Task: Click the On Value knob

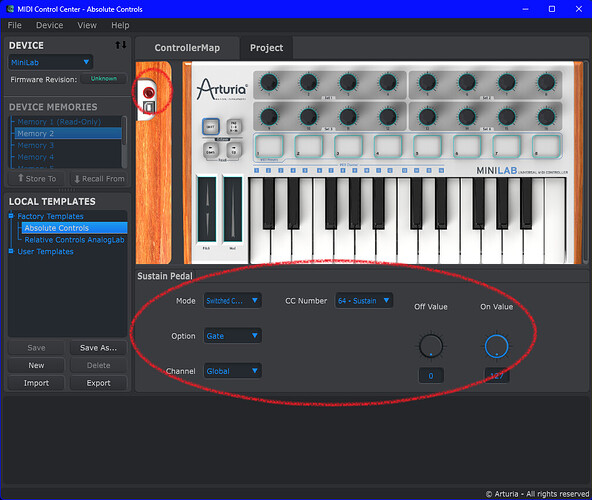Action: coord(496,346)
